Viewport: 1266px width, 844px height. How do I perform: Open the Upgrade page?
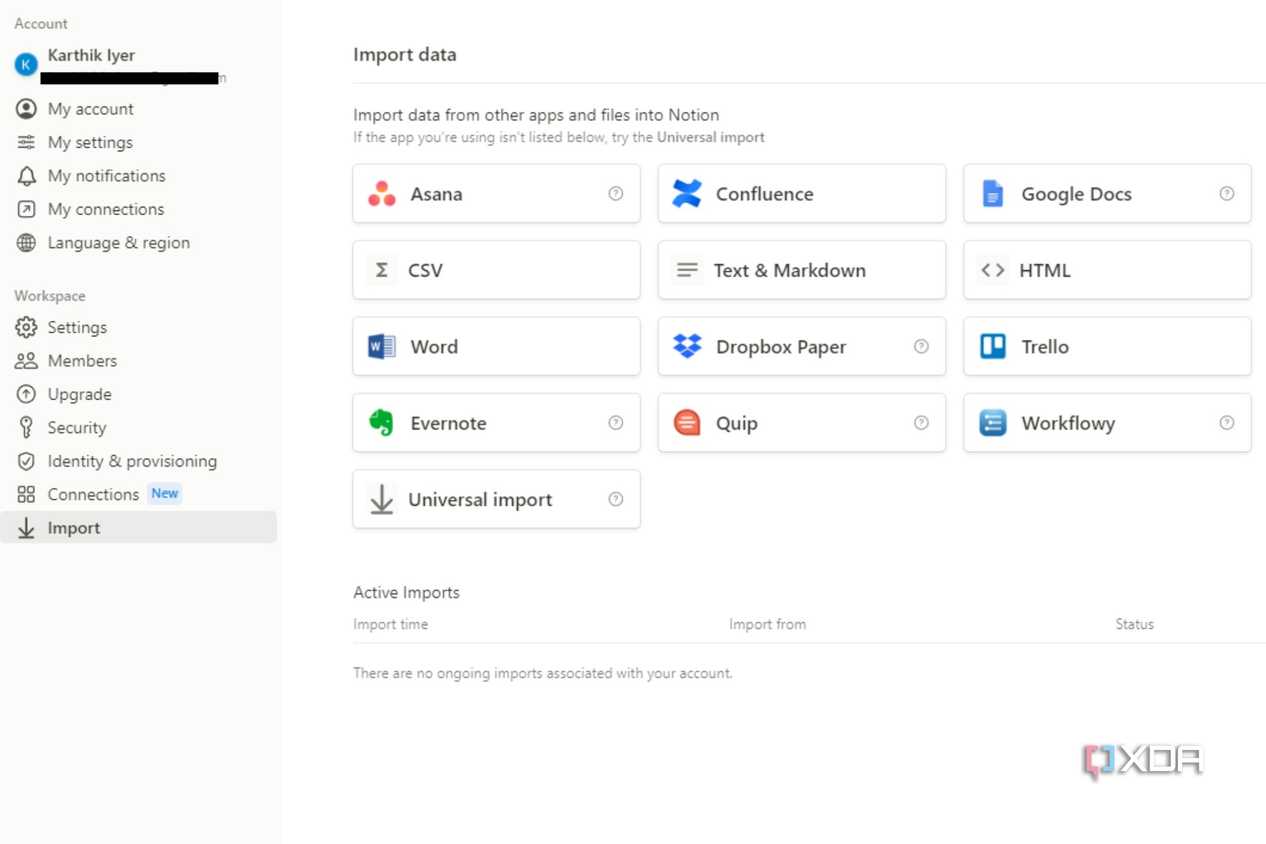[139, 394]
